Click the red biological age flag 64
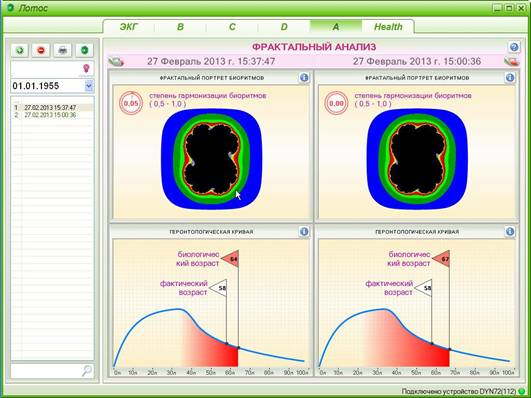This screenshot has height=398, width=531. [x=231, y=259]
